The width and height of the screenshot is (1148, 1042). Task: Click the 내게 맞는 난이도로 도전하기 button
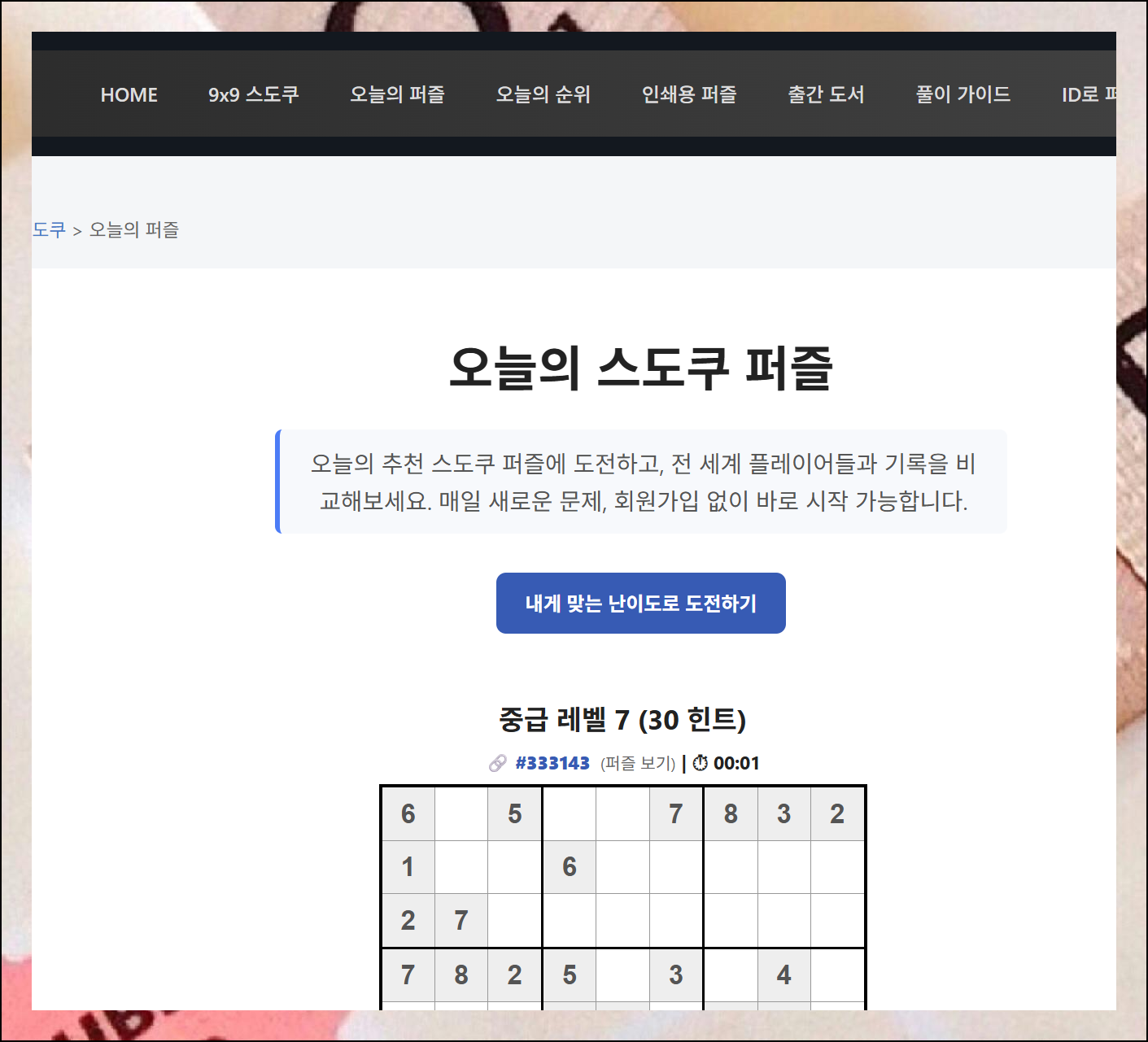pos(641,603)
